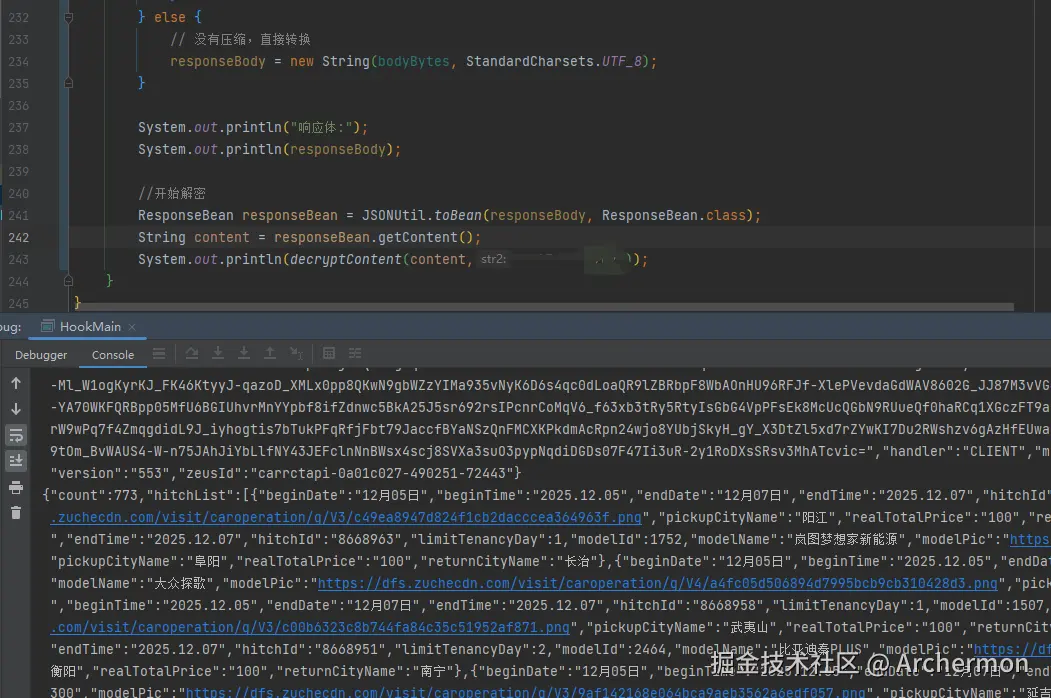Clear console with the trash icon
The width and height of the screenshot is (1051, 698).
[16, 513]
